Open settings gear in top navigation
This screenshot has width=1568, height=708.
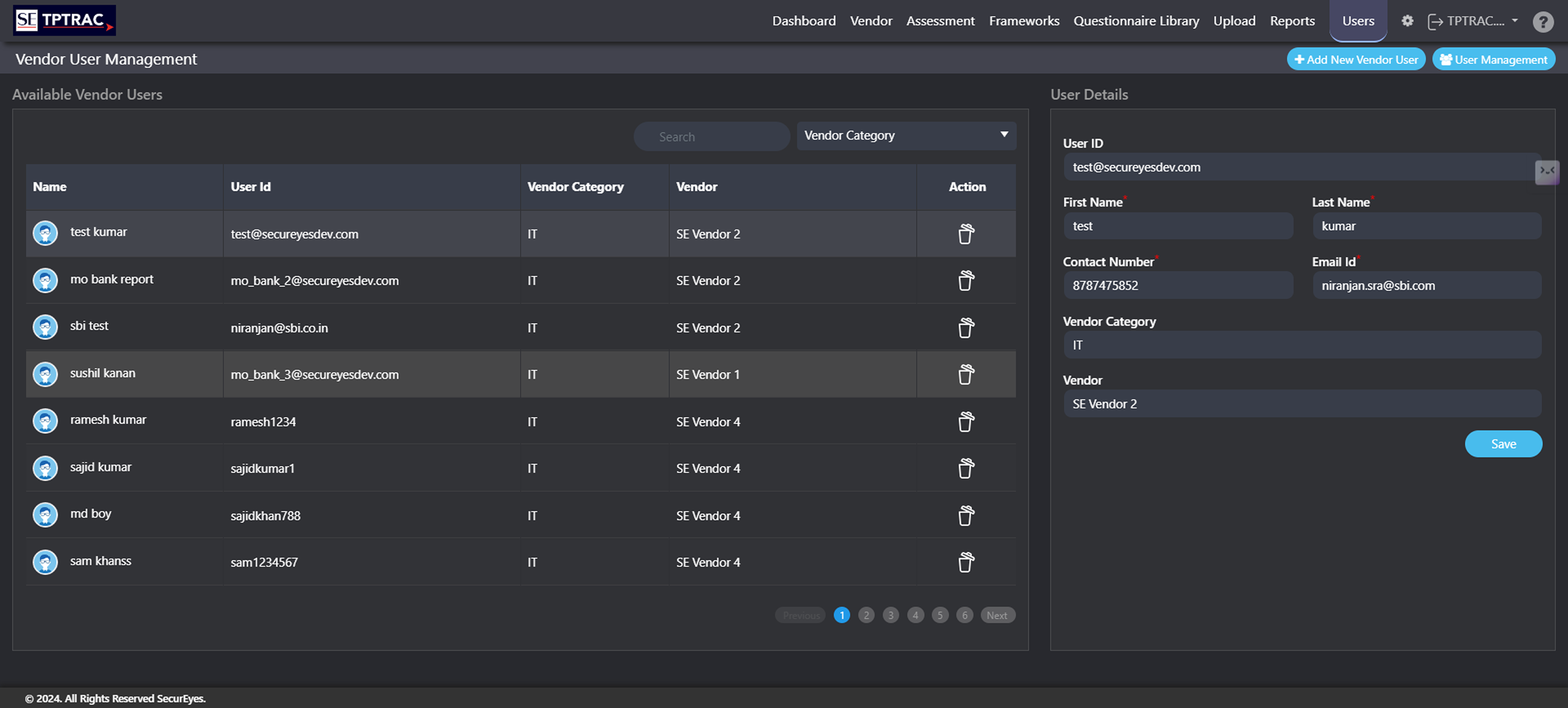coord(1407,21)
